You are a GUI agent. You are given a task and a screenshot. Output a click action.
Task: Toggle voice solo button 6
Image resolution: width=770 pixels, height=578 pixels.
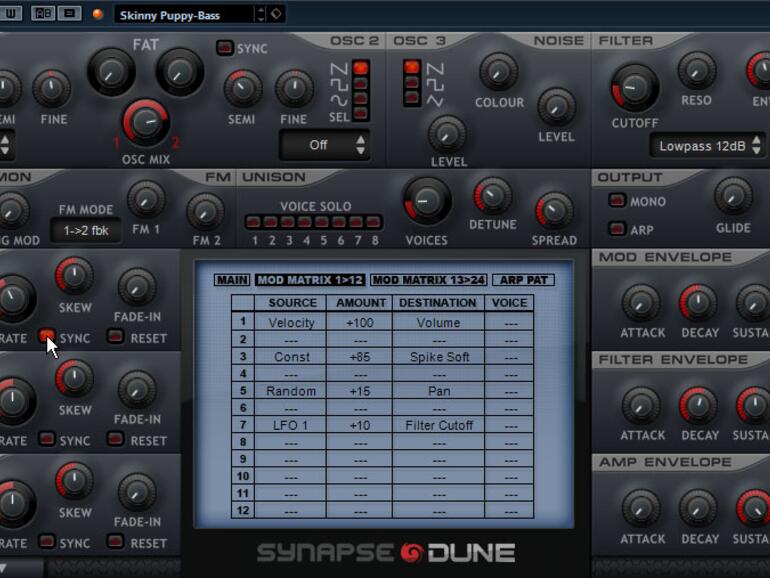pos(339,222)
